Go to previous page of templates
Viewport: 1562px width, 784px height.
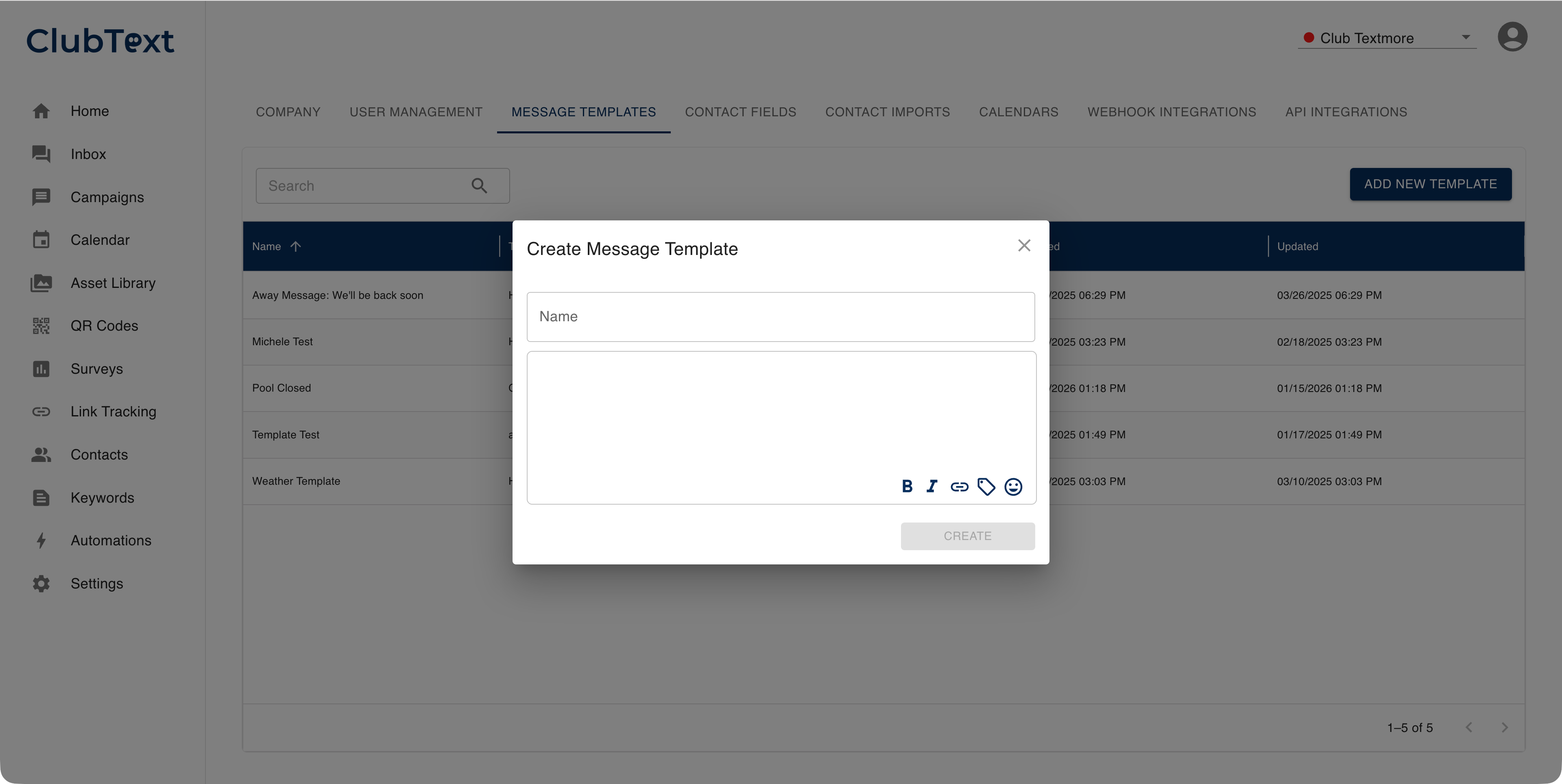(x=1468, y=727)
